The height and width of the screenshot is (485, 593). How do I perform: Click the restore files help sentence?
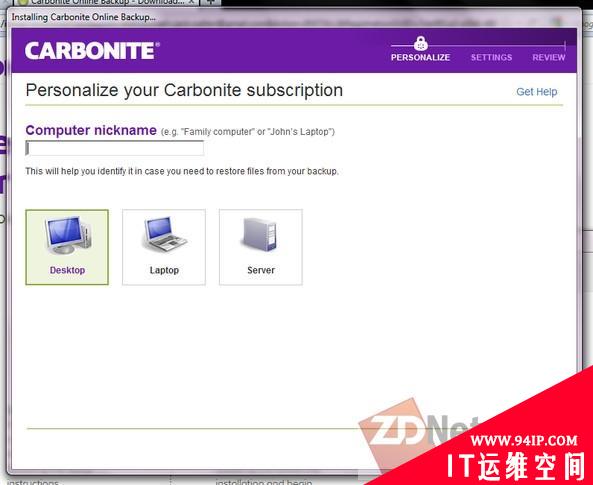tap(182, 171)
